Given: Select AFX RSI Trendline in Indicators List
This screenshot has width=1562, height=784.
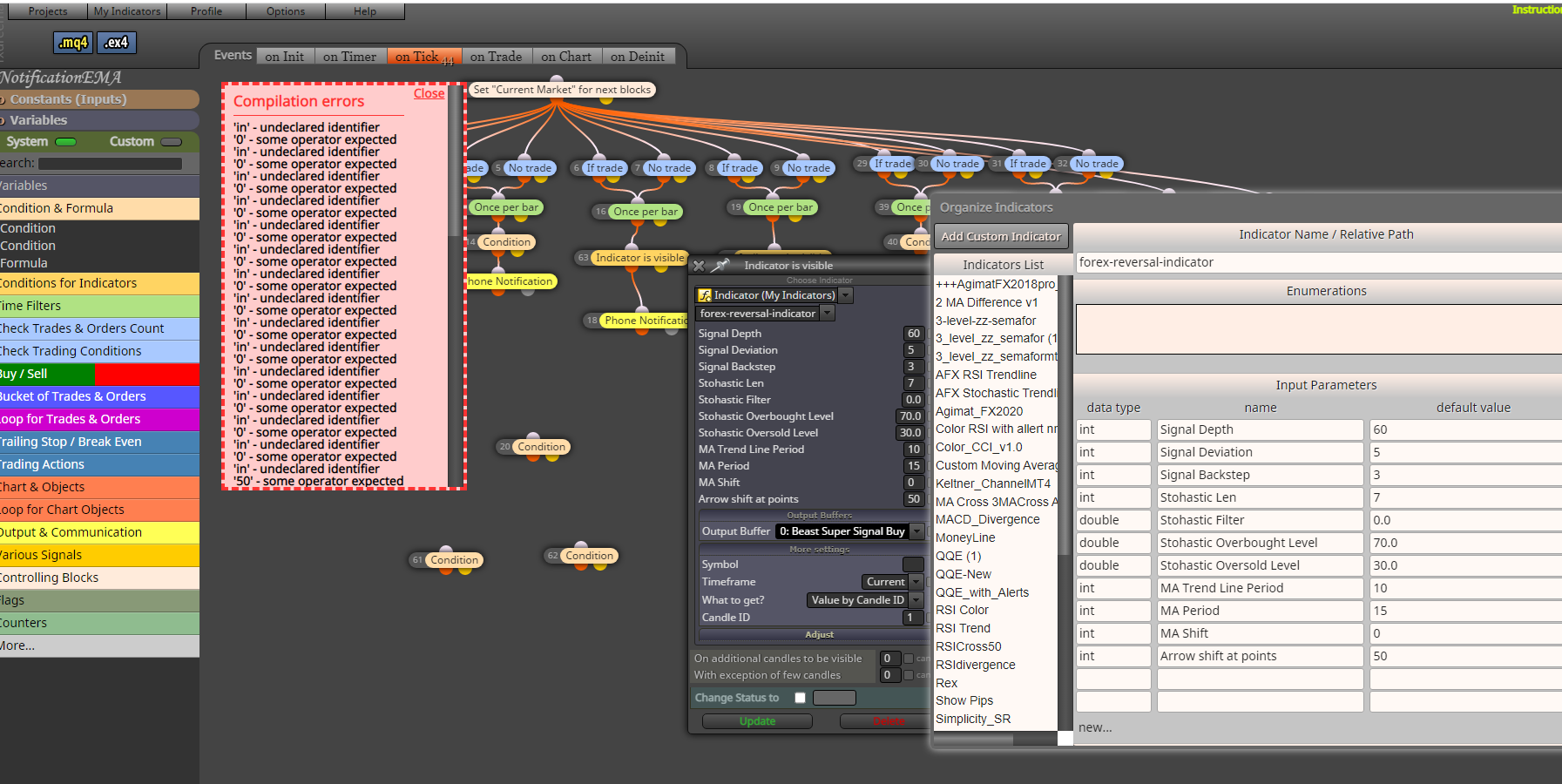Looking at the screenshot, I should tap(986, 375).
